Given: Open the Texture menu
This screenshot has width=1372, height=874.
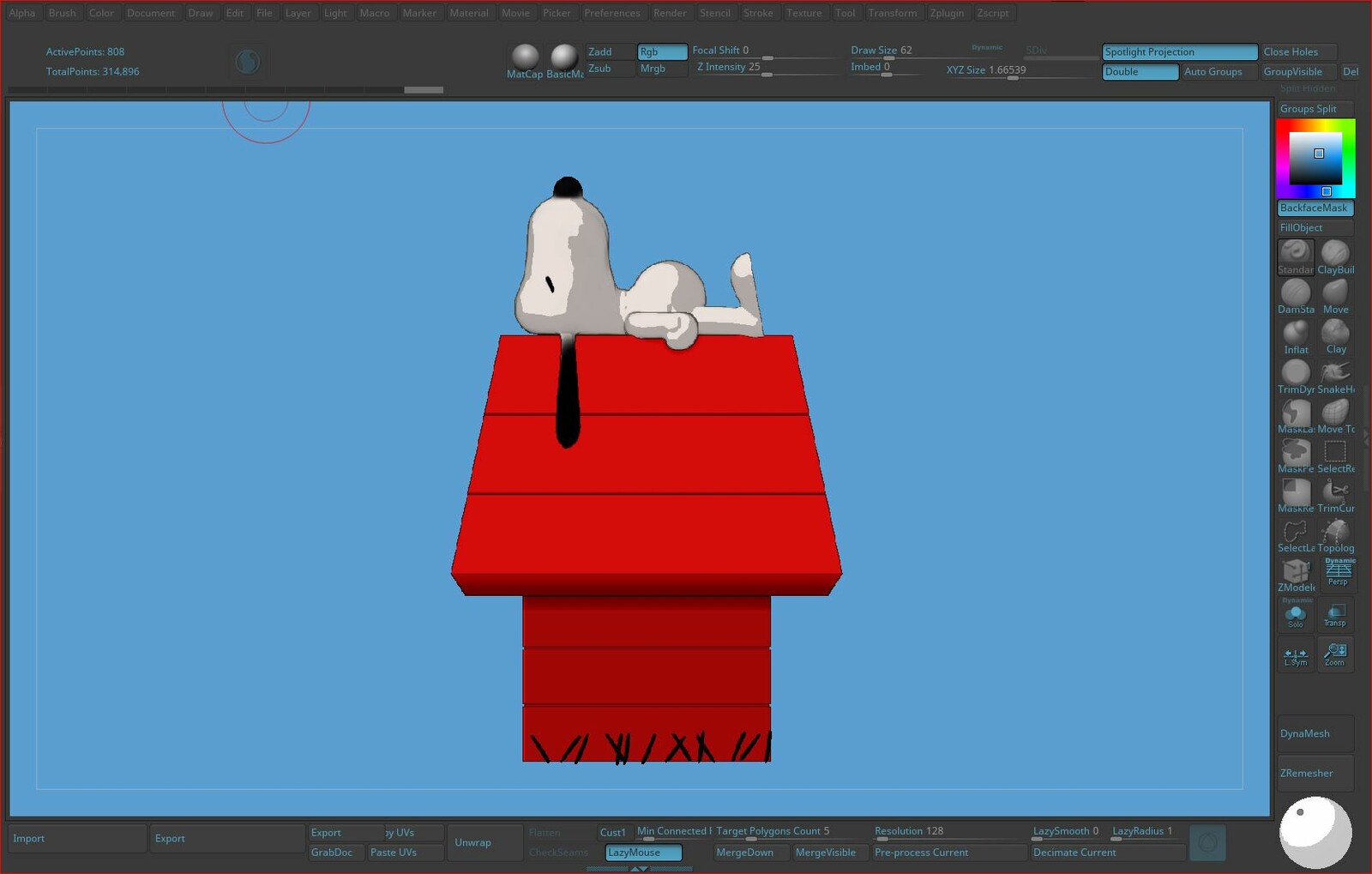Looking at the screenshot, I should point(804,13).
